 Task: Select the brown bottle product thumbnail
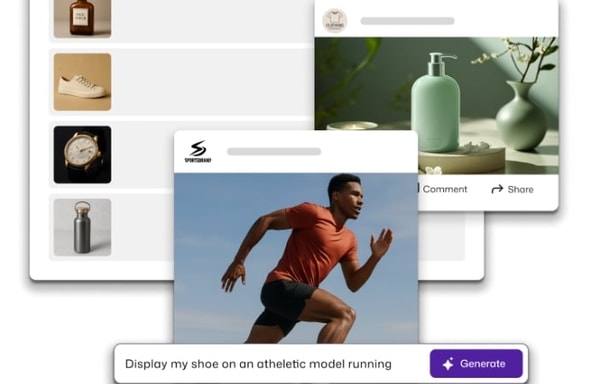click(83, 18)
